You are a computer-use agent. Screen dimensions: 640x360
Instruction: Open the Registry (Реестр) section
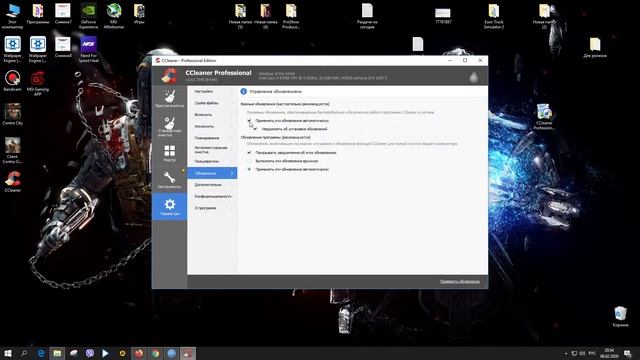tap(169, 153)
